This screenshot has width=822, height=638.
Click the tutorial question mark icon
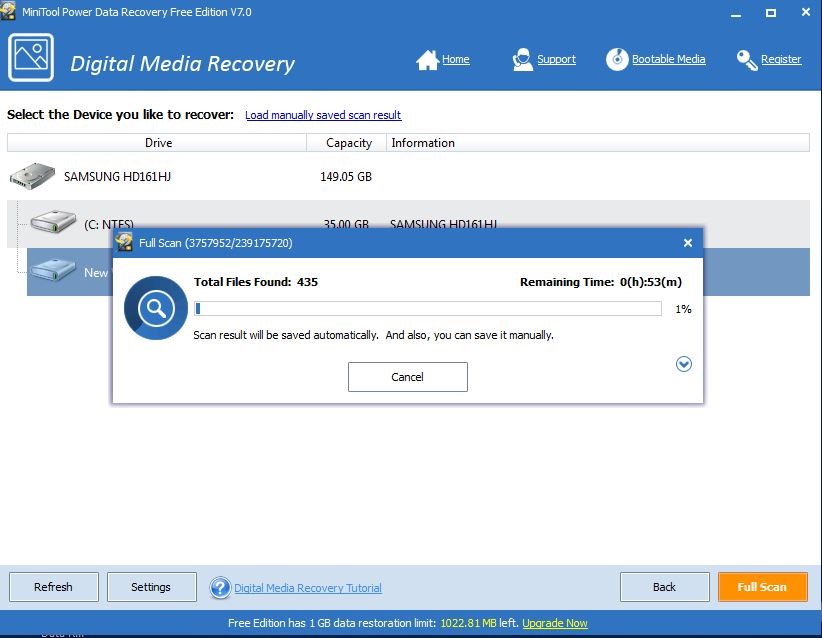click(x=220, y=588)
